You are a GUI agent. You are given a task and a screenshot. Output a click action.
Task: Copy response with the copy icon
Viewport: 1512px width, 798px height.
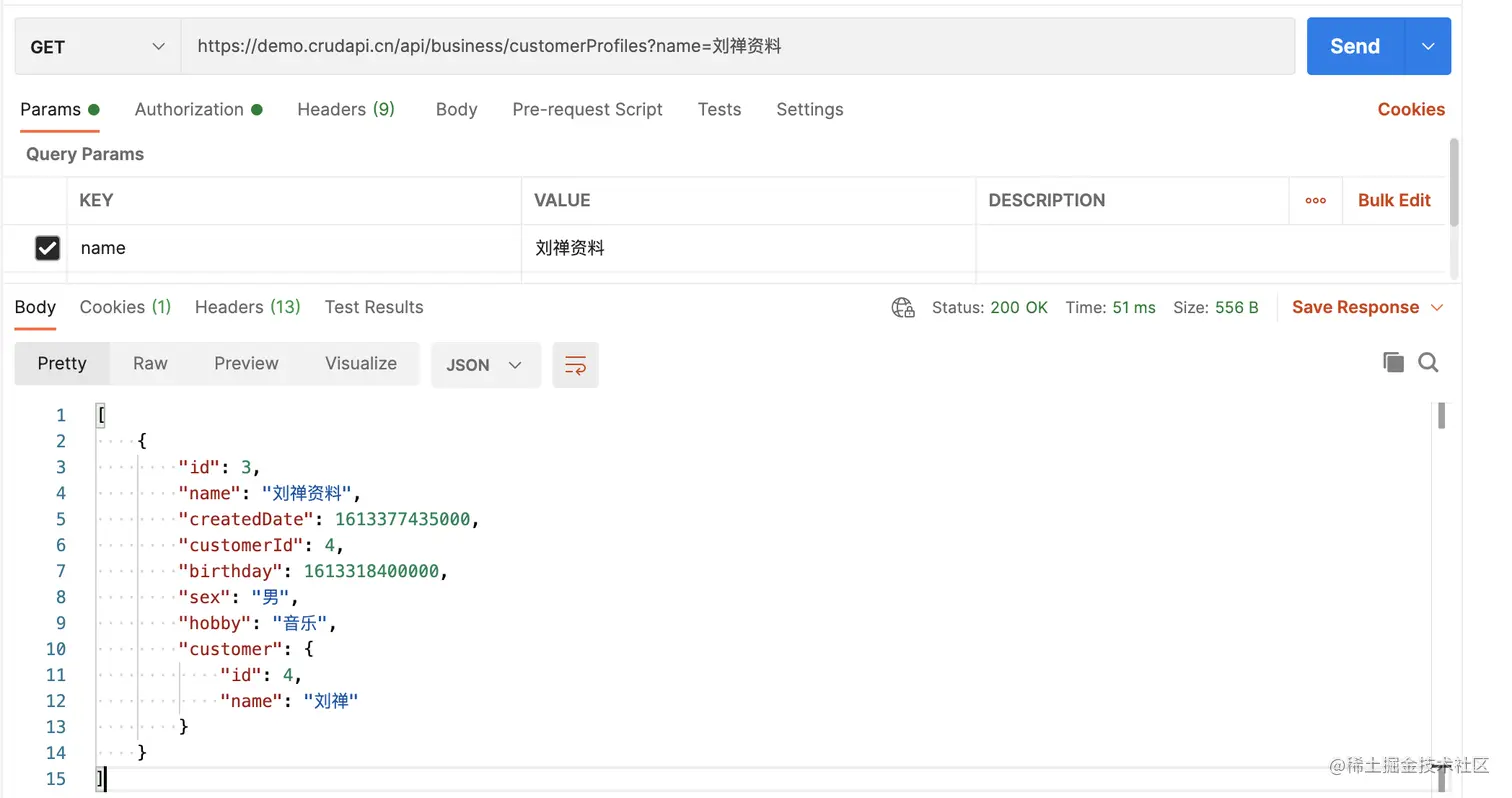click(1393, 362)
